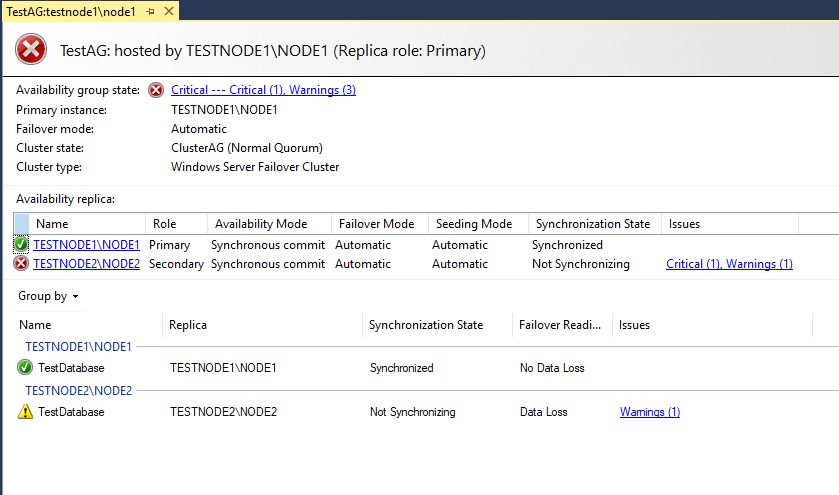Image resolution: width=839 pixels, height=495 pixels.
Task: Pin the TestAG tab with the pin icon
Action: point(150,11)
